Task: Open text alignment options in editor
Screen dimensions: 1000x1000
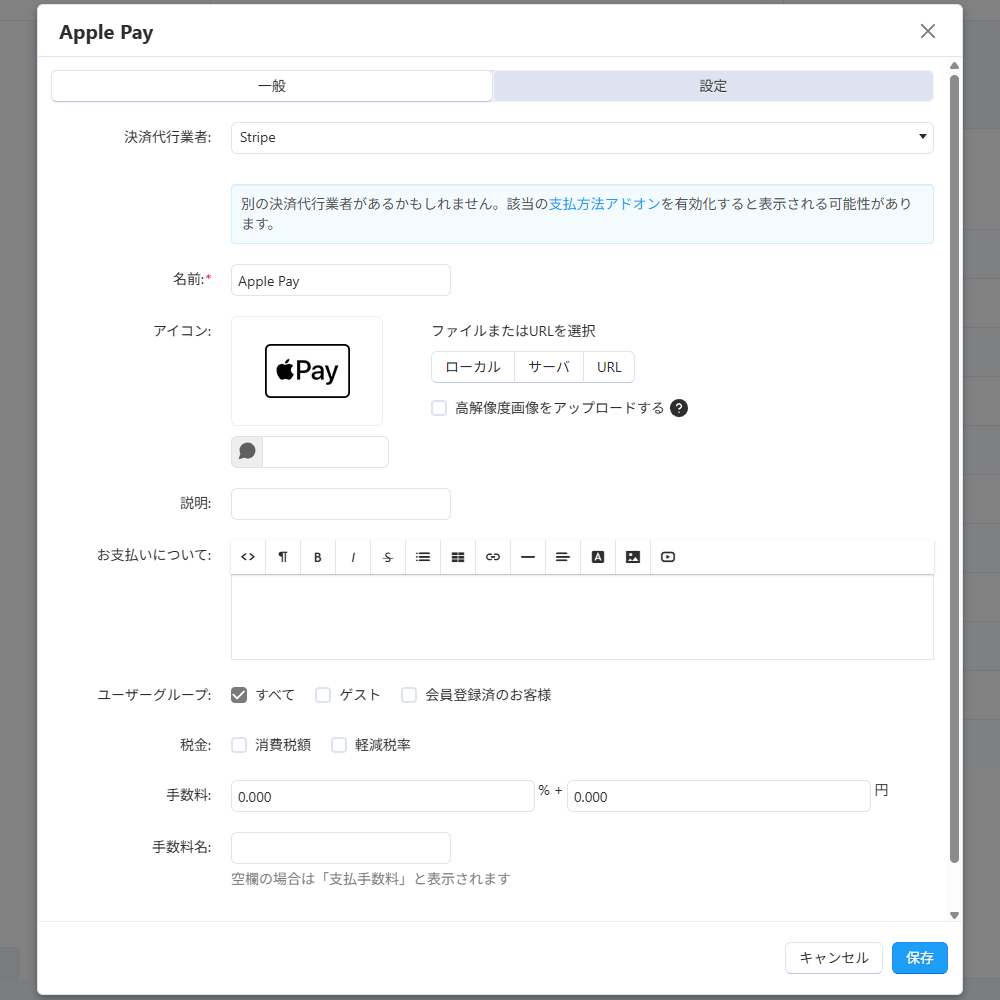Action: point(562,557)
